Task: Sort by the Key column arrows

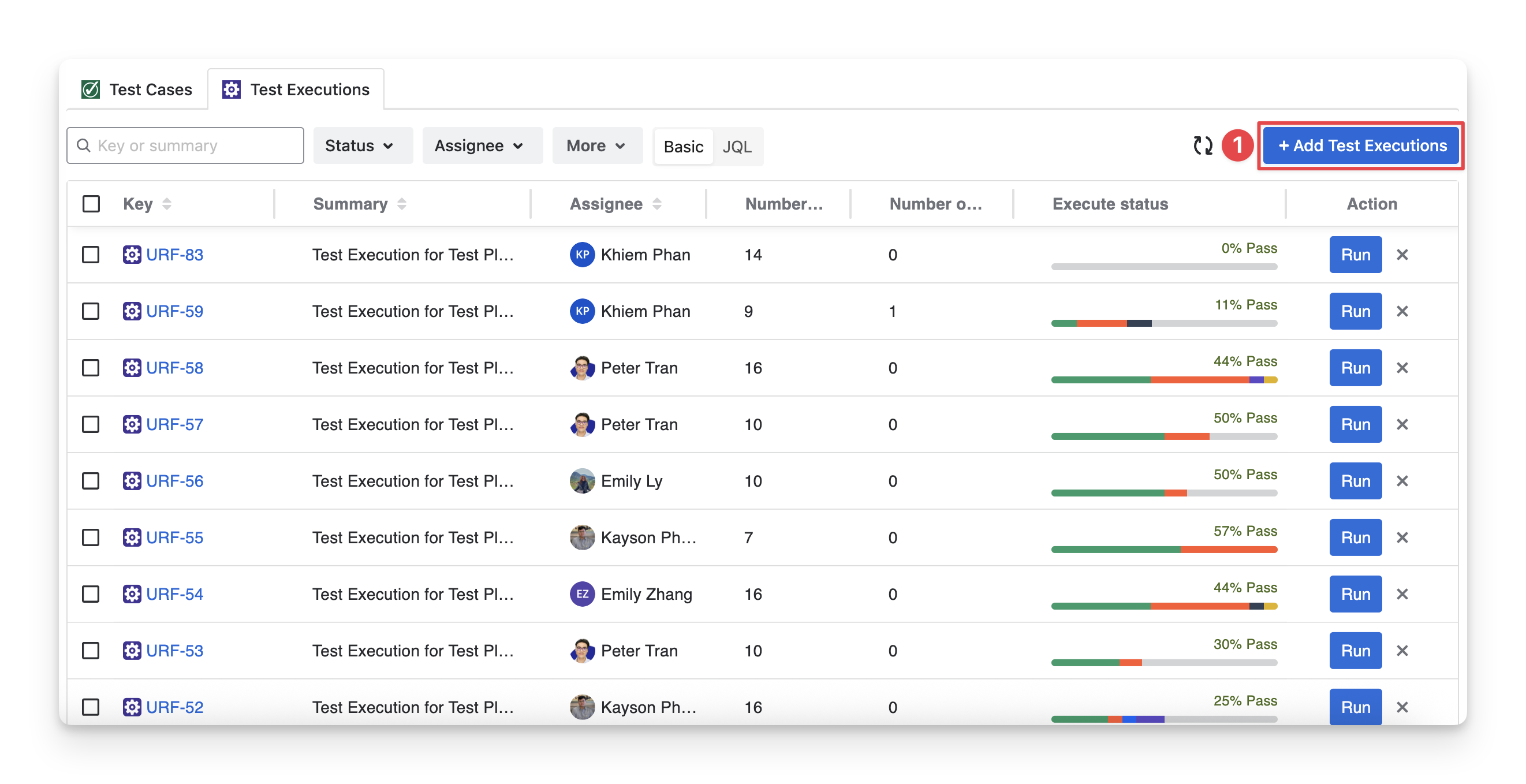Action: pyautogui.click(x=167, y=204)
